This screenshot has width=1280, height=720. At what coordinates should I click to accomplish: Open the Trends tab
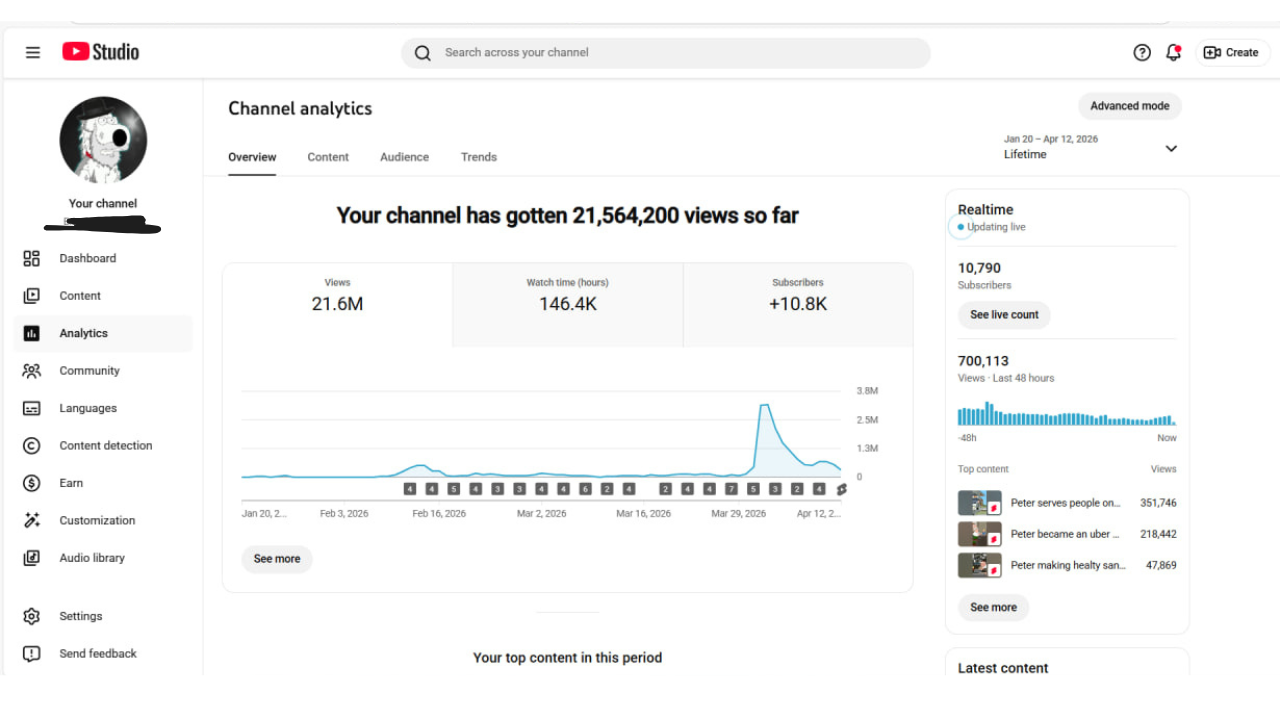click(x=478, y=157)
